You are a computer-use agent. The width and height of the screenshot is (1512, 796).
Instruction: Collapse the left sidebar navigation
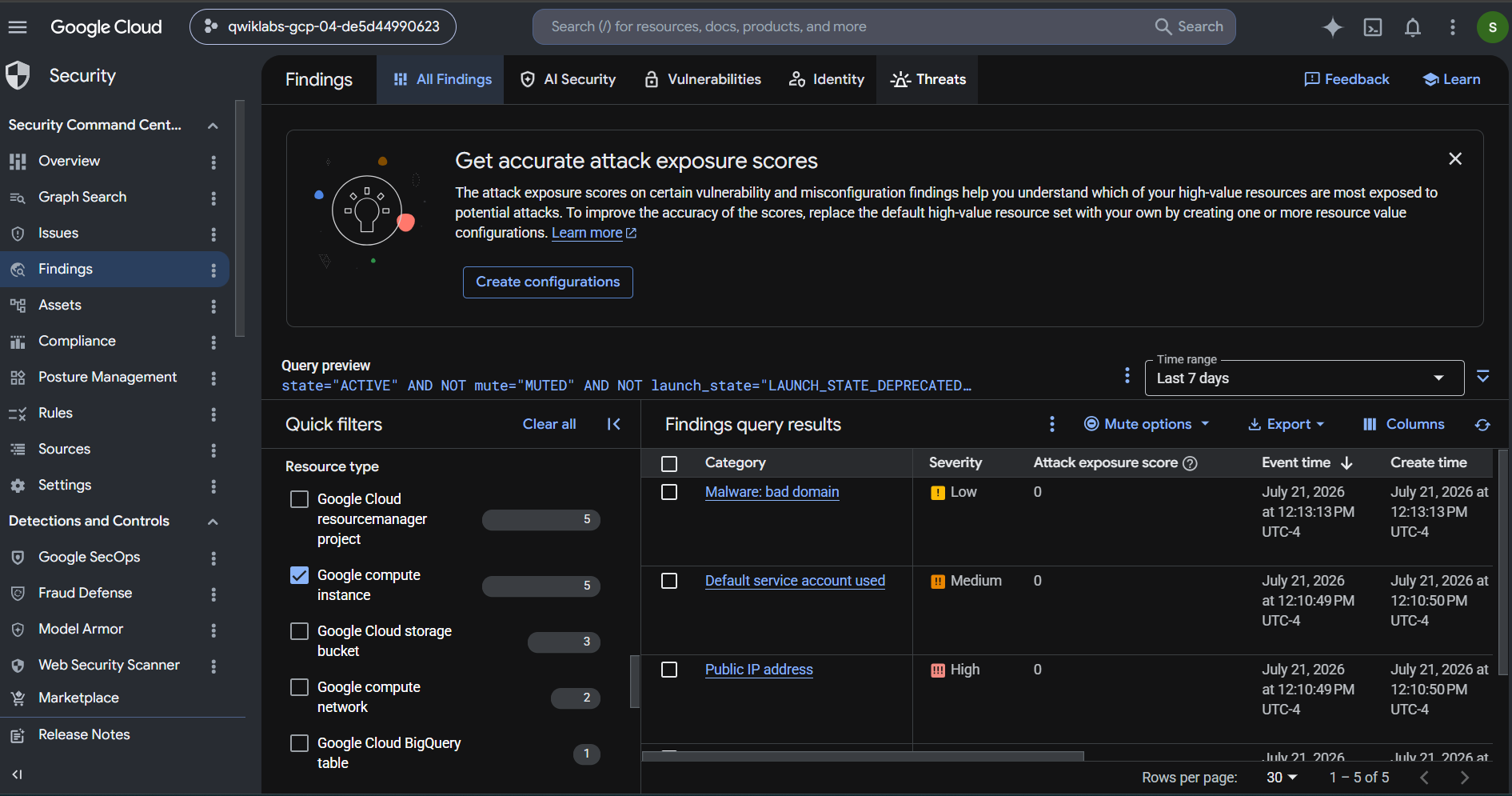coord(17,774)
